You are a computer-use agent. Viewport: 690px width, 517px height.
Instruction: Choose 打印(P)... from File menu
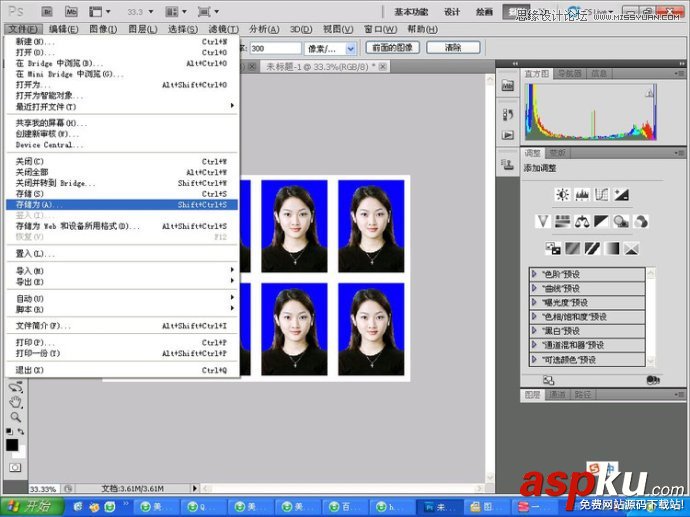point(122,342)
